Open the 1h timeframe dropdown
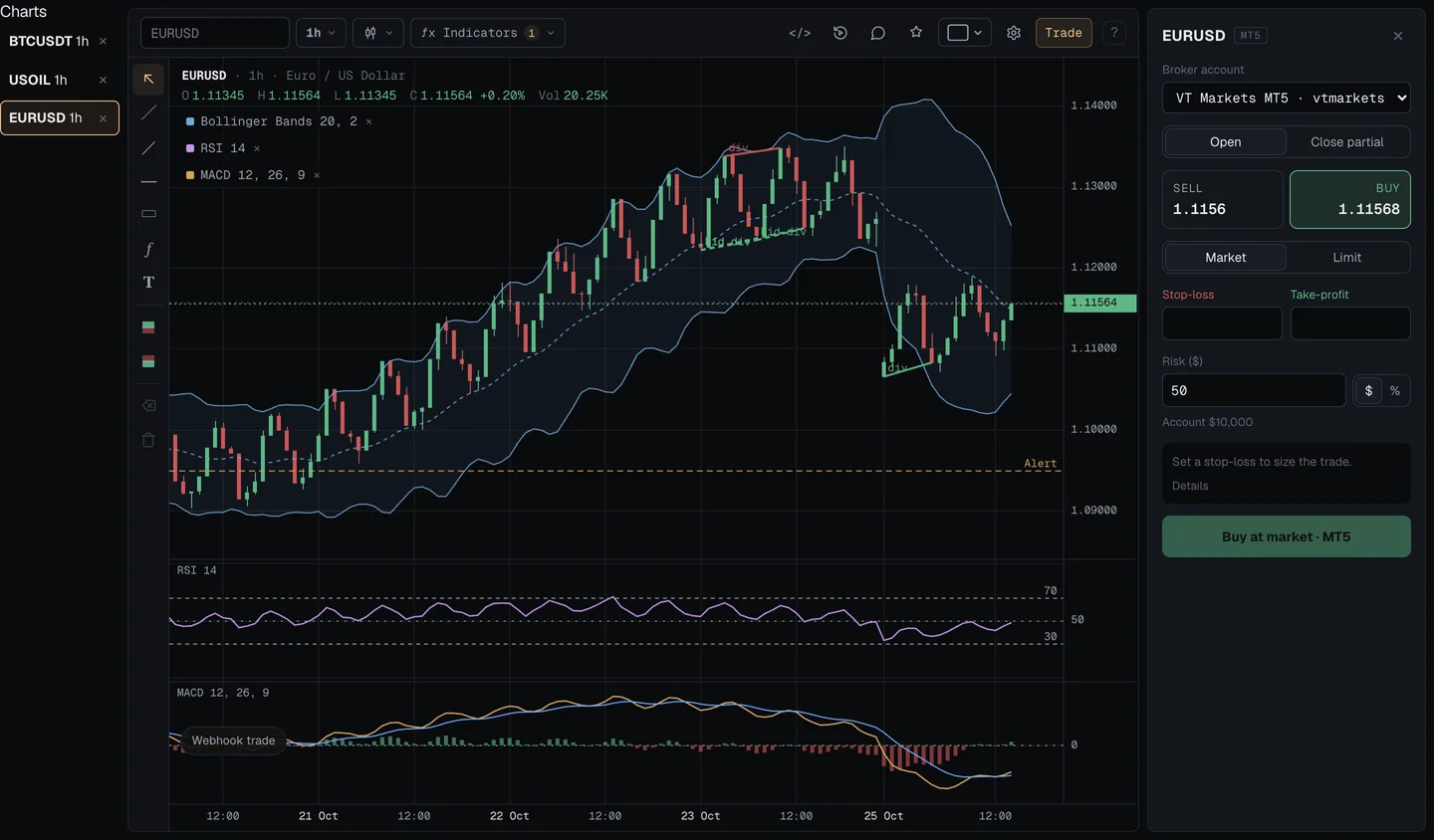This screenshot has height=840, width=1434. coord(321,33)
